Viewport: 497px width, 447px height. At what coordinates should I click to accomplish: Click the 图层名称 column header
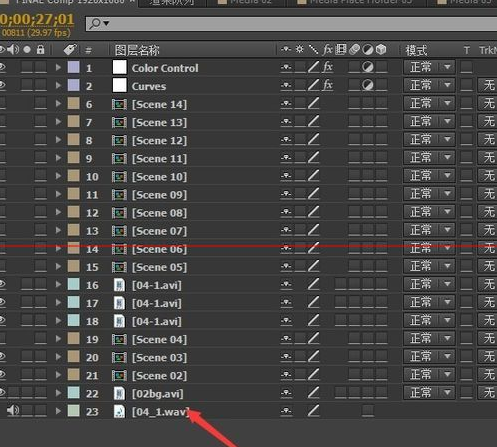[x=137, y=50]
